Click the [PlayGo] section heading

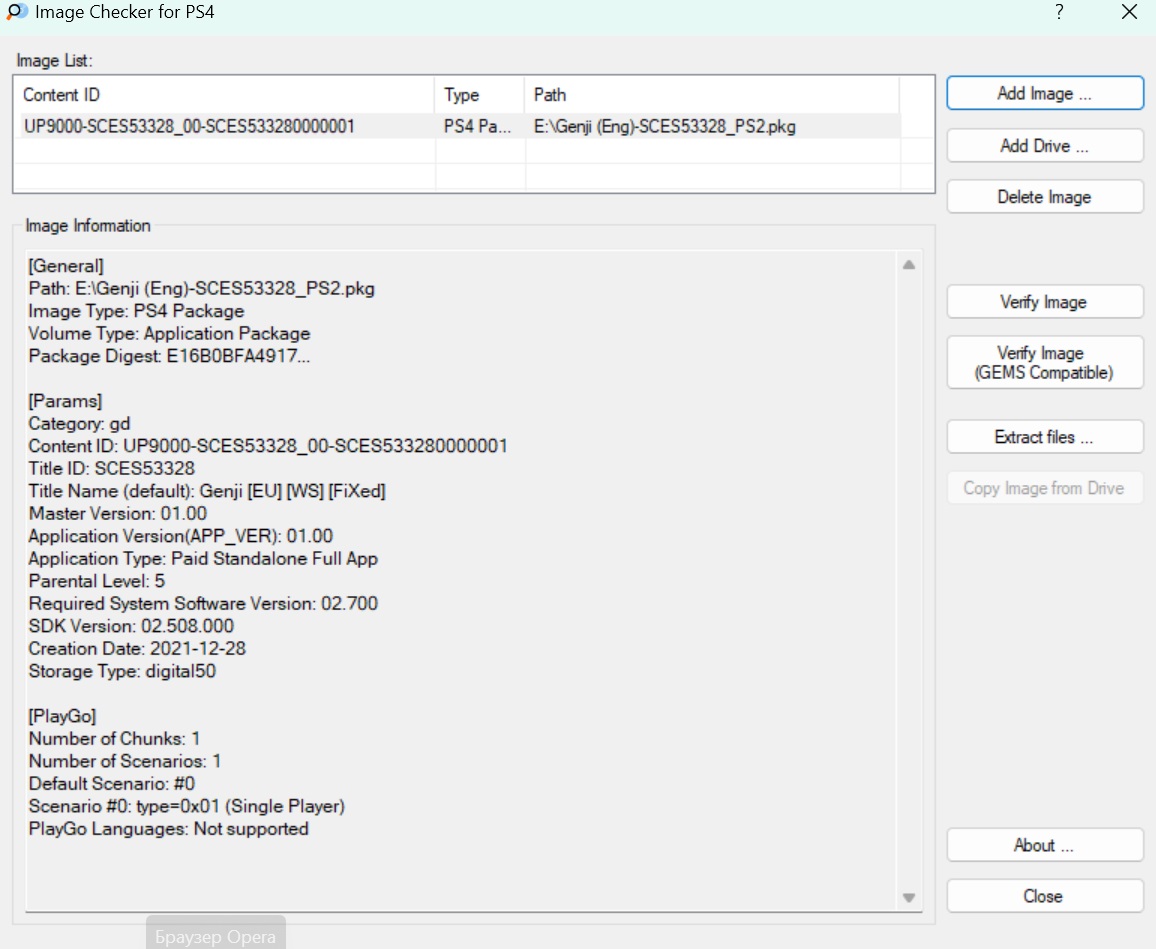(x=62, y=716)
